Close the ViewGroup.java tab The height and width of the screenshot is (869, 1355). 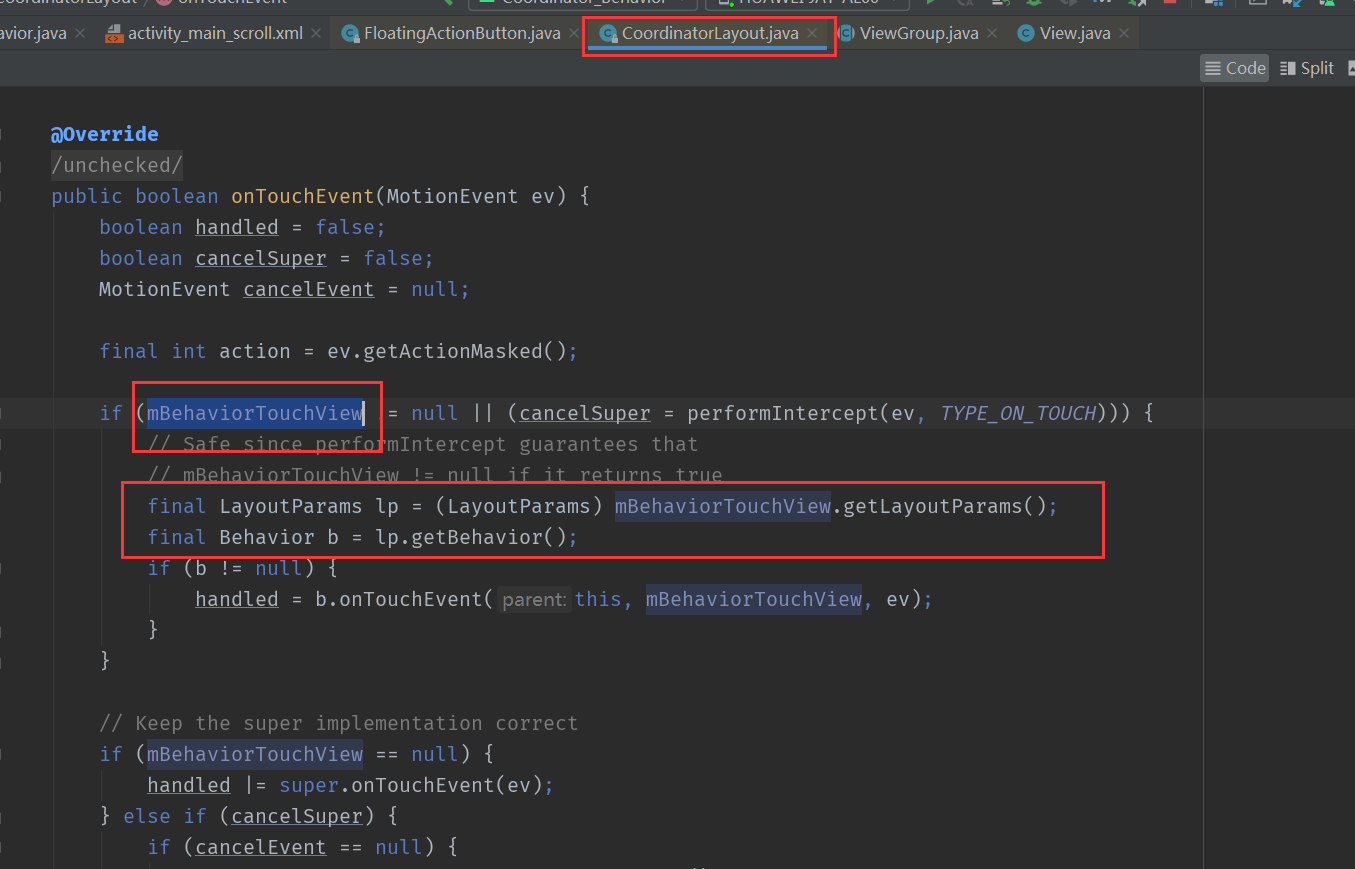[992, 33]
